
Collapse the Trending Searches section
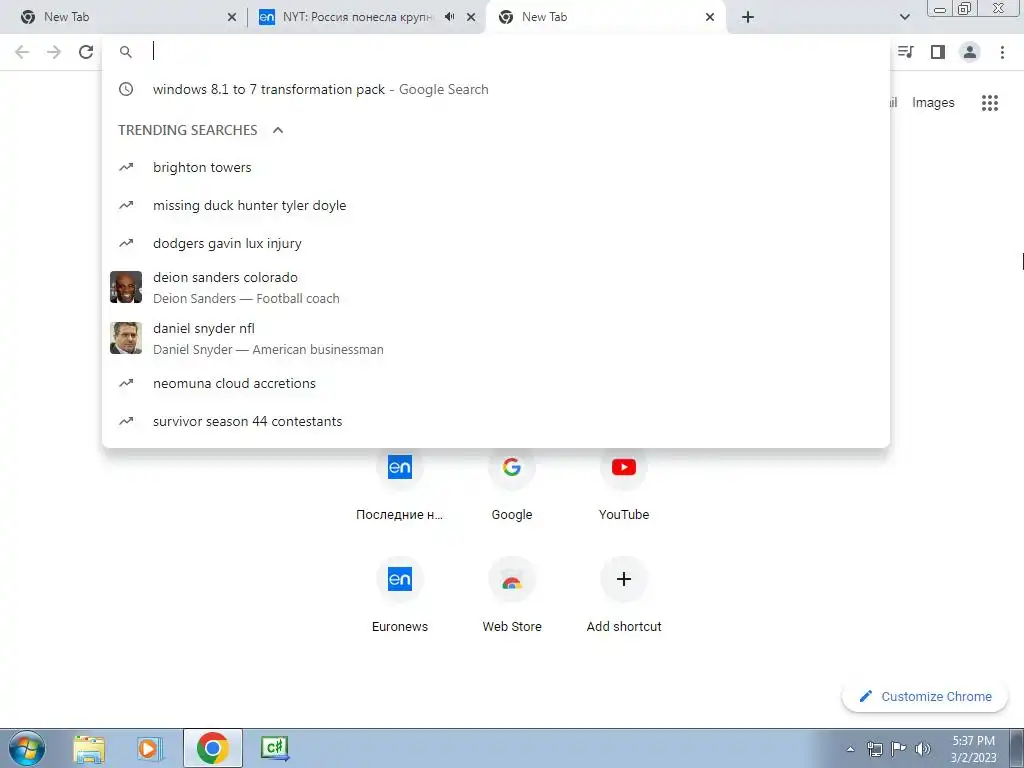tap(278, 130)
